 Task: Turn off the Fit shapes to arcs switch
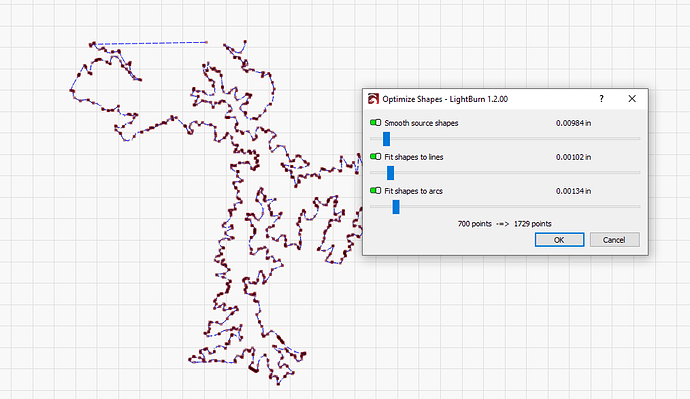(x=375, y=190)
